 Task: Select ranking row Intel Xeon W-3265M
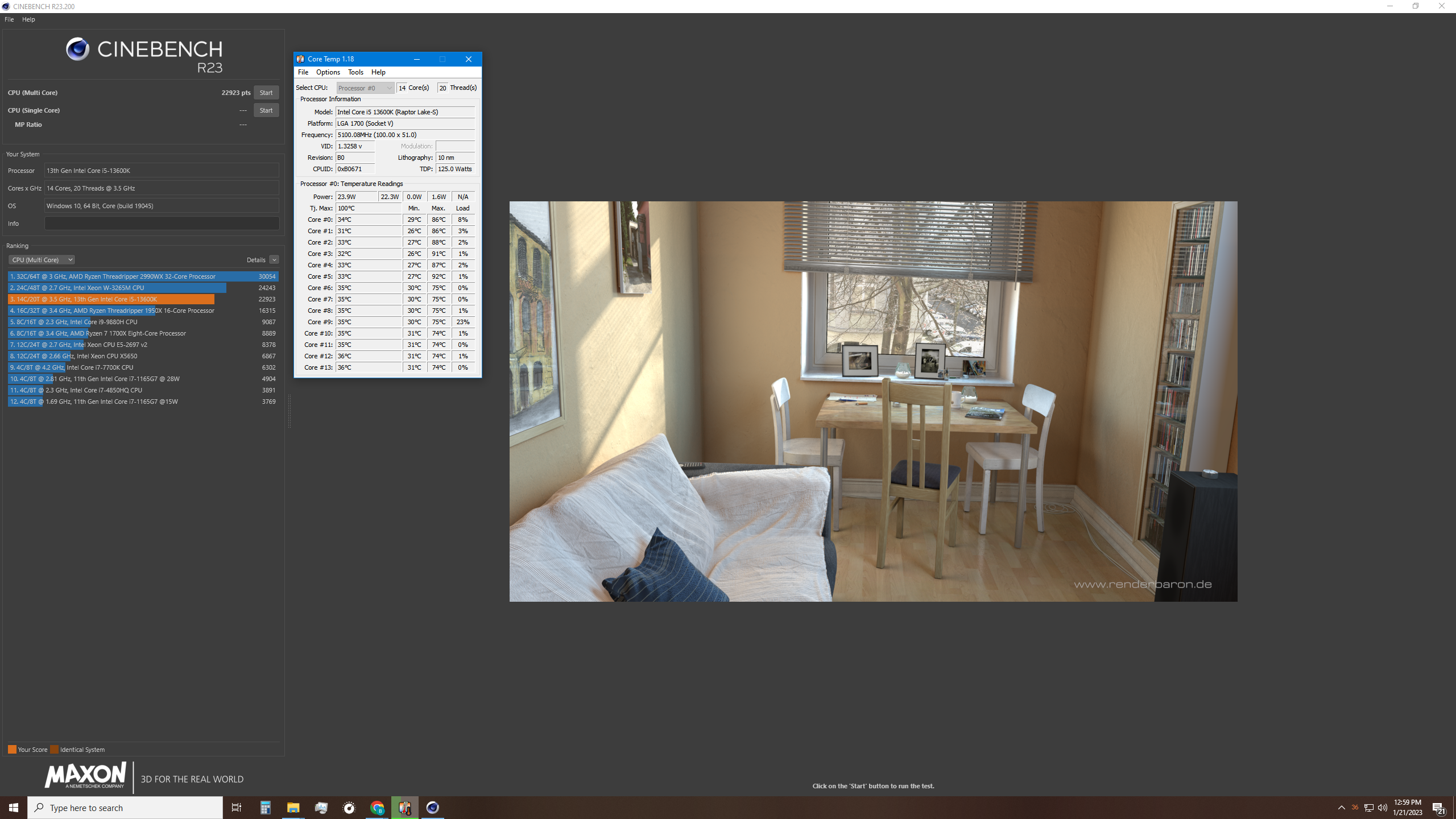143,288
